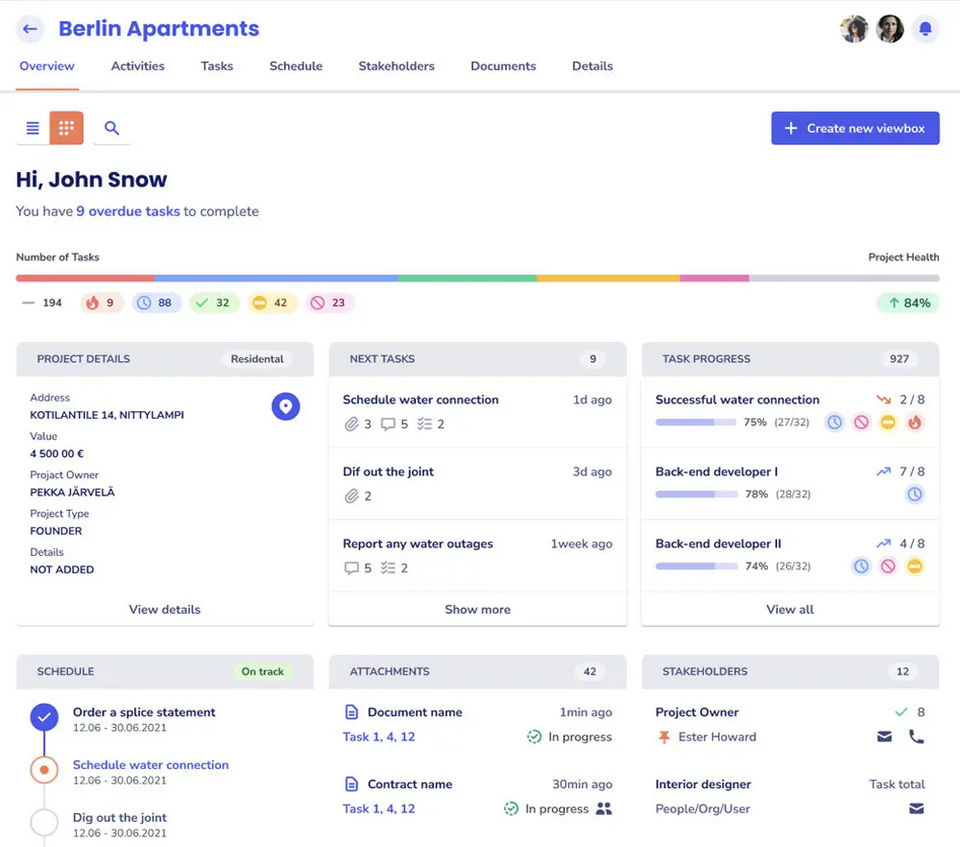Email Interior designer via envelope icon

coord(917,809)
